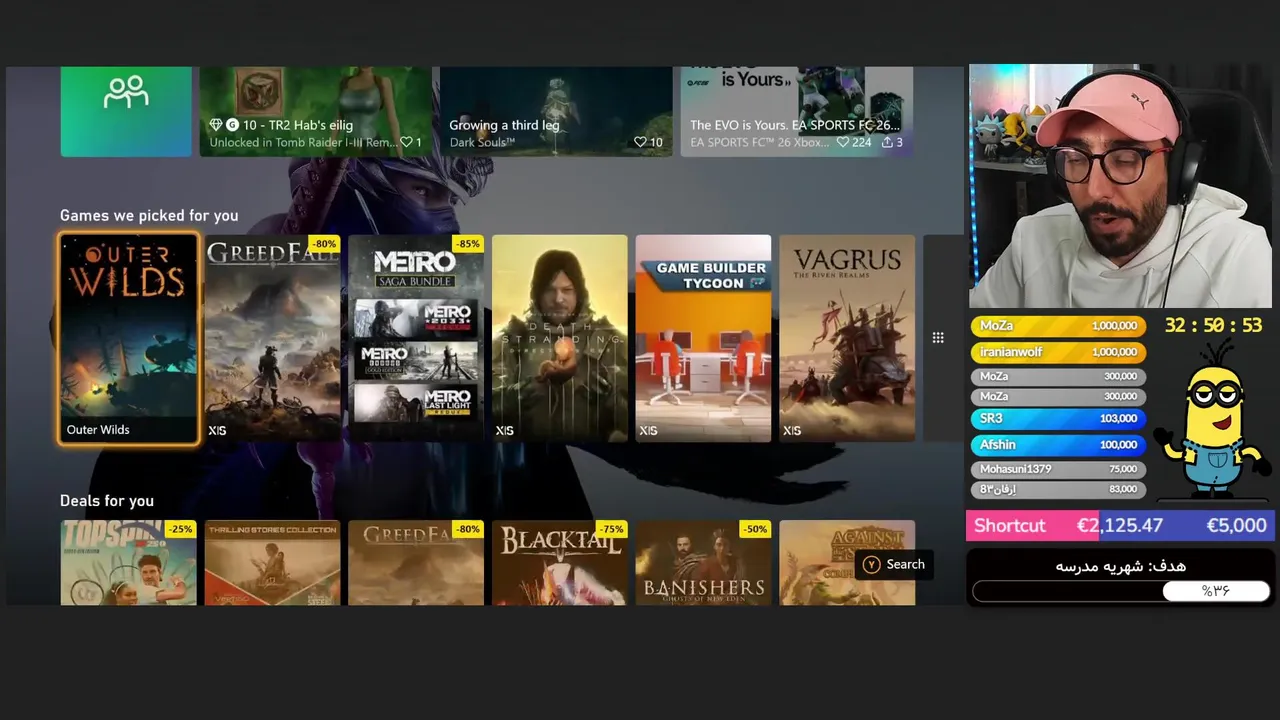Click the -25% tag on TopSpin deal
1280x720 pixels.
[x=180, y=529]
